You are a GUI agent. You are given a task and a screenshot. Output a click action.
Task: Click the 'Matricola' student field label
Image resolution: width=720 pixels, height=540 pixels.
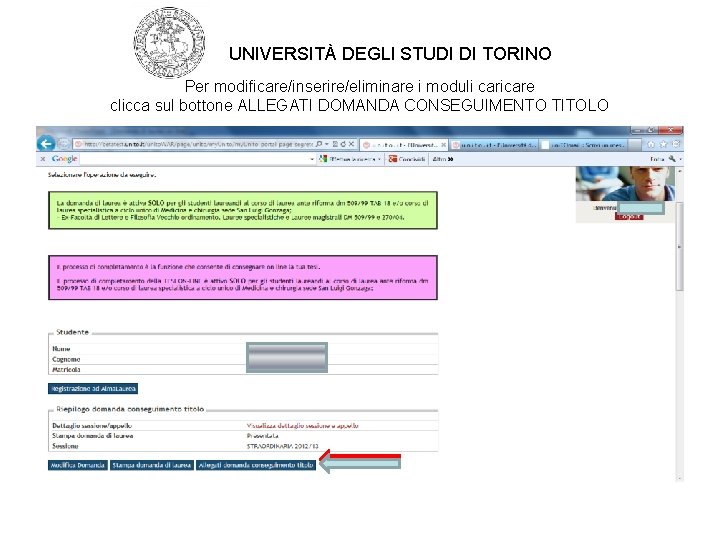[66, 369]
